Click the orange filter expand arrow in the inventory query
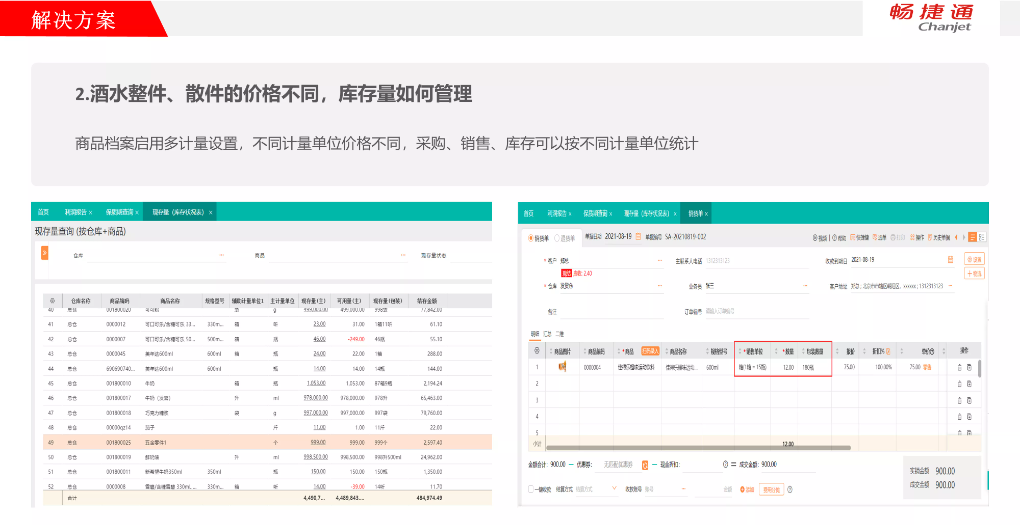Viewport: 1020px width, 525px height. (44, 252)
